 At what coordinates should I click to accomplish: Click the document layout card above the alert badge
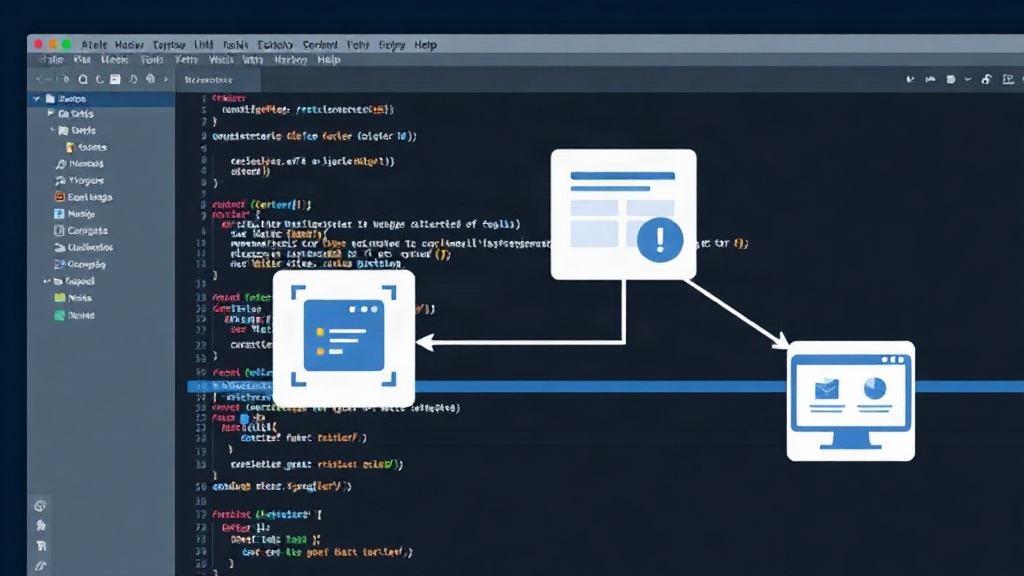click(623, 214)
